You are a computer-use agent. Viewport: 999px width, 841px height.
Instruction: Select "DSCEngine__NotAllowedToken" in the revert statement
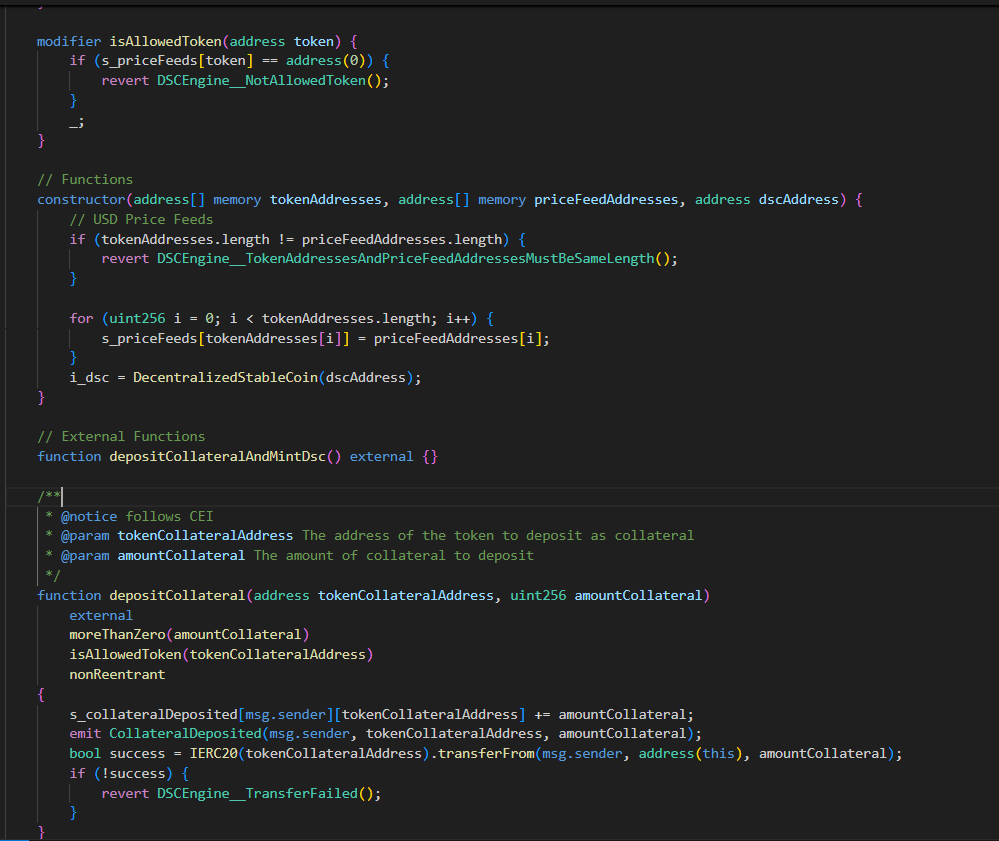pos(261,81)
